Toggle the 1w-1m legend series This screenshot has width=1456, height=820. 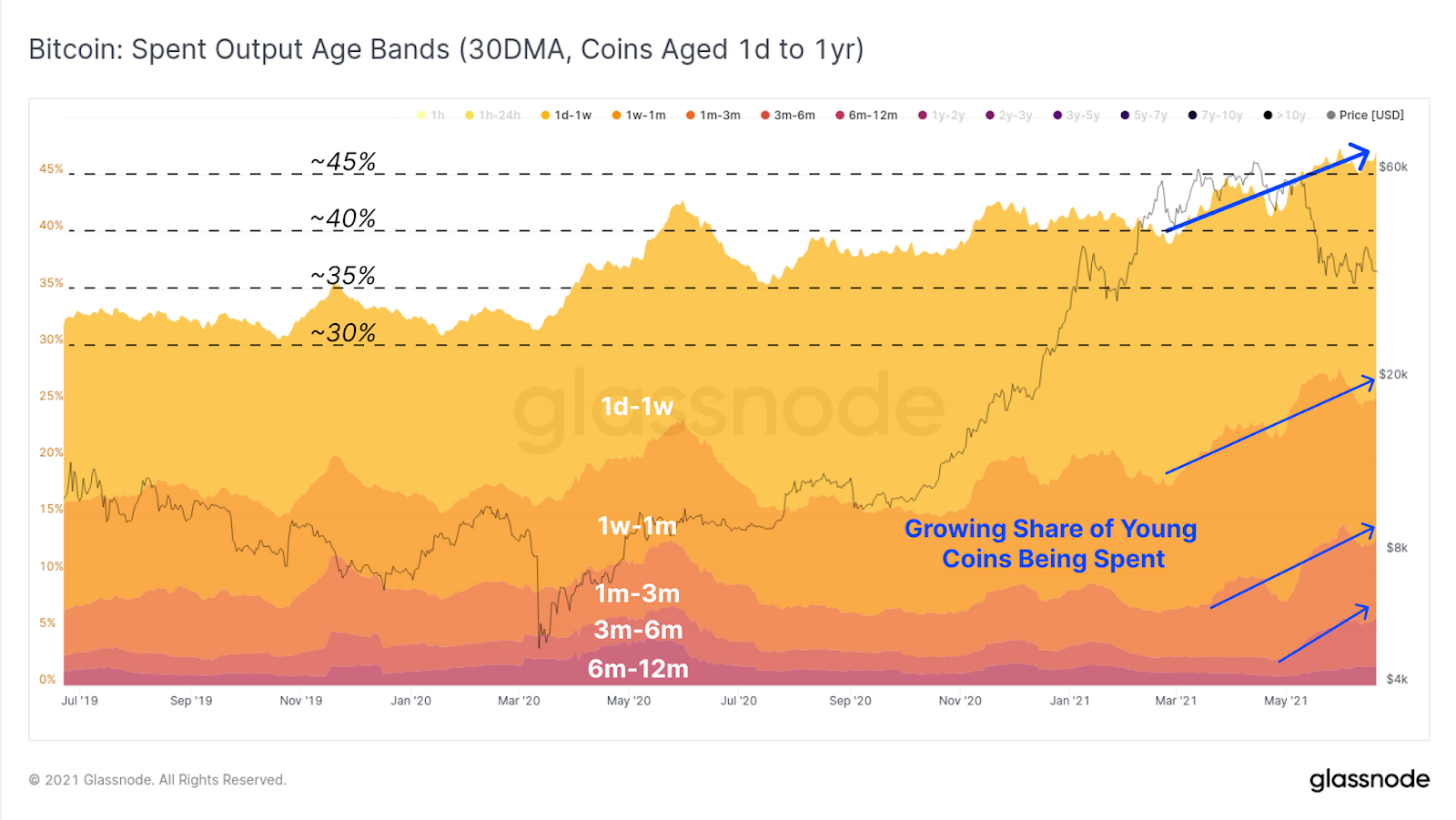[639, 116]
